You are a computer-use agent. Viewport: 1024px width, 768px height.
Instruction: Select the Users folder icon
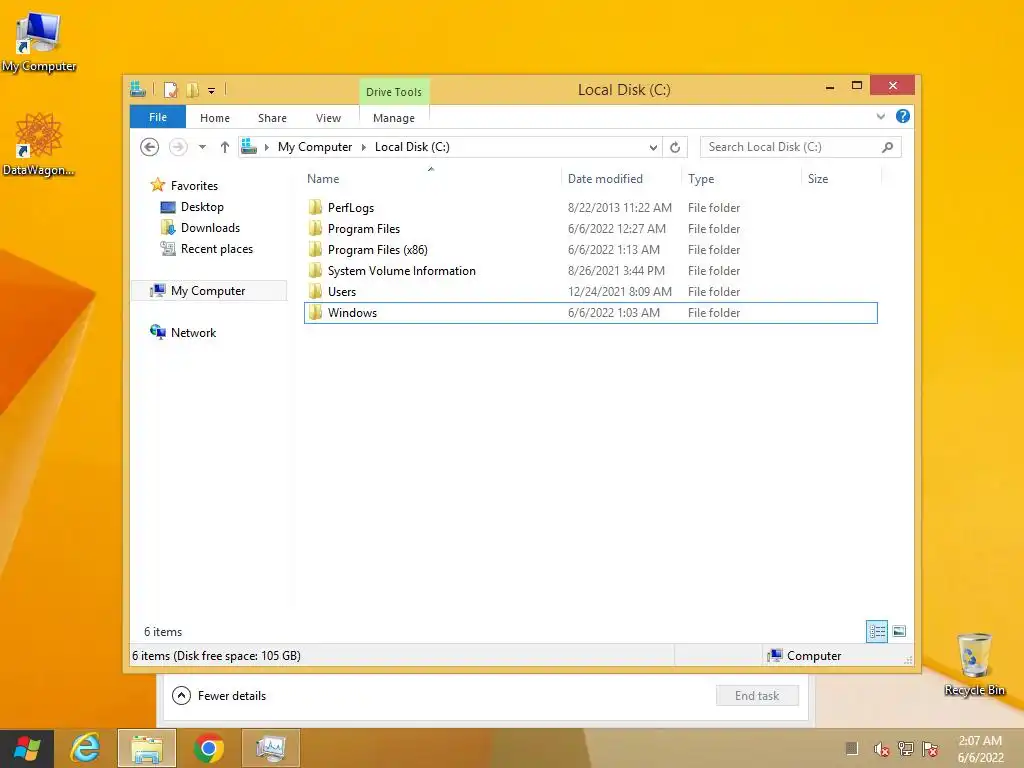click(x=315, y=291)
